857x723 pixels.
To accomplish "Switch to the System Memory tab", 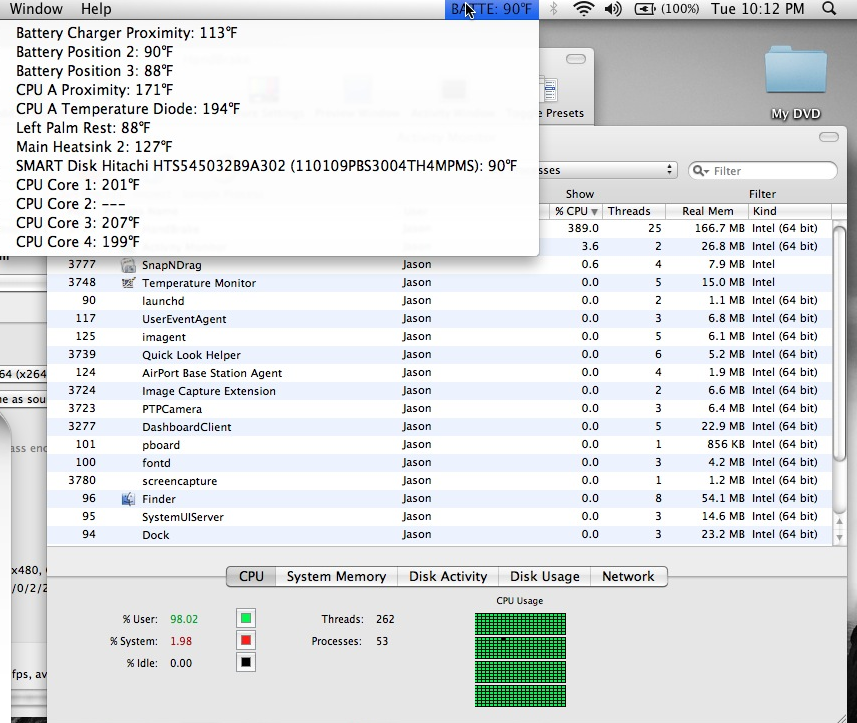I will pyautogui.click(x=336, y=577).
